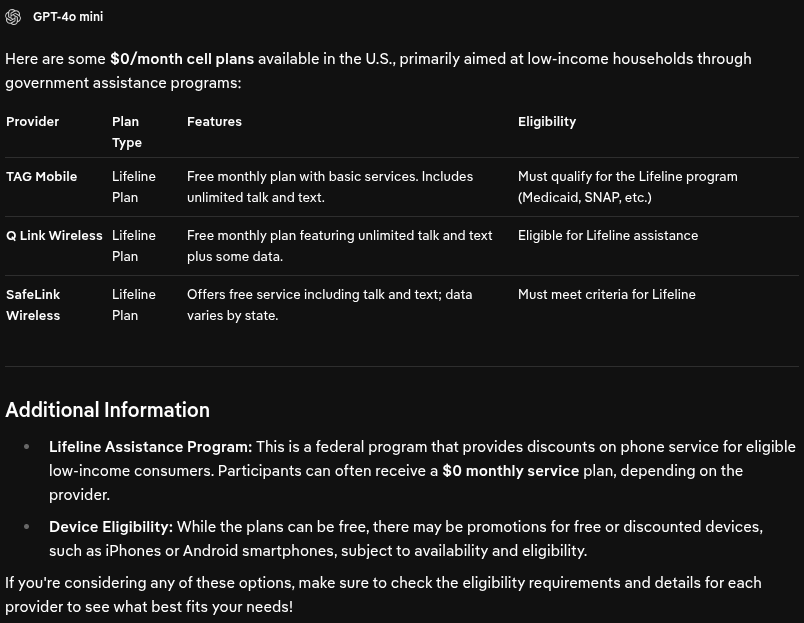Screen dimensions: 804x623
Task: Select the TAG Mobile provider cell
Action: point(42,176)
